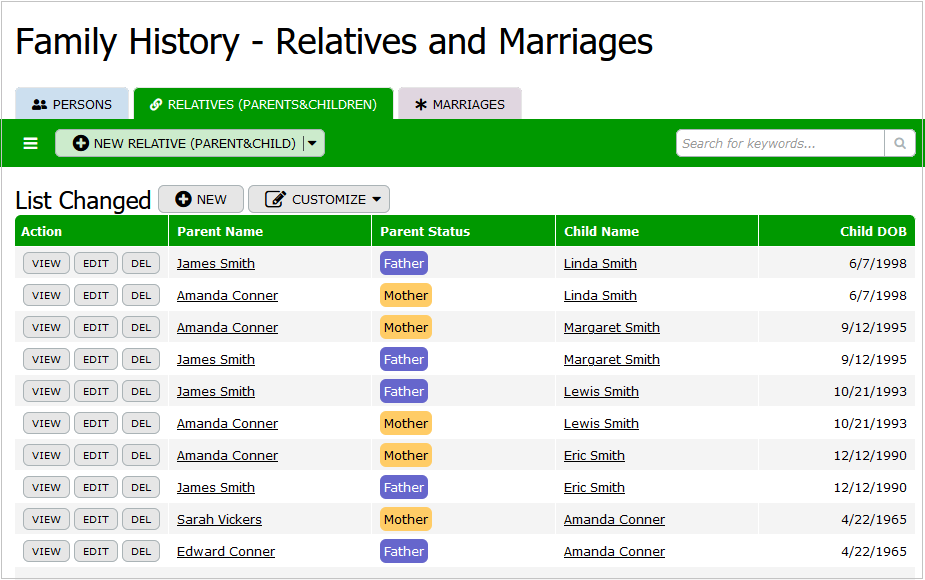The height and width of the screenshot is (580, 925).
Task: Open Margaret Smith link in Amanda Conner row
Action: [612, 327]
